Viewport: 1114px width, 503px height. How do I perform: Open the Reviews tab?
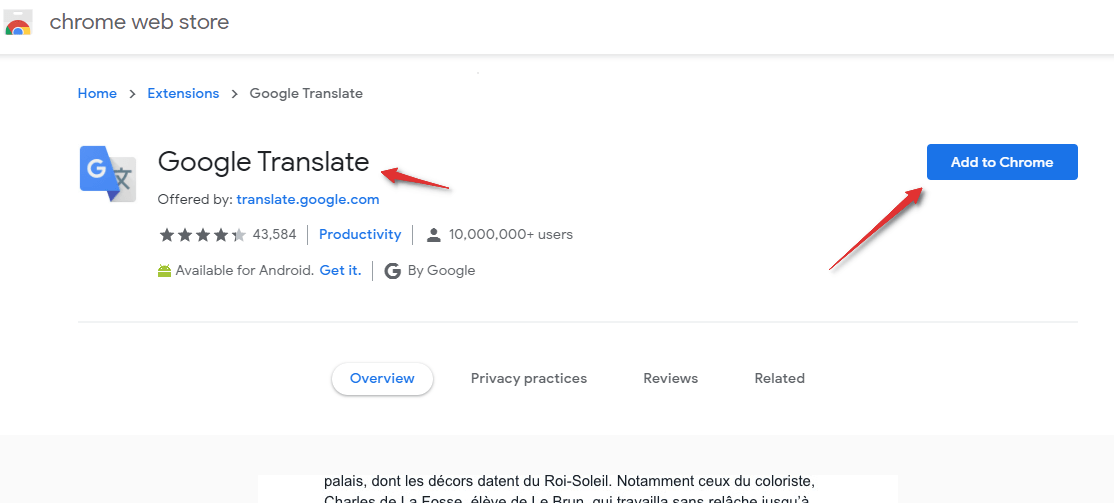click(x=670, y=378)
